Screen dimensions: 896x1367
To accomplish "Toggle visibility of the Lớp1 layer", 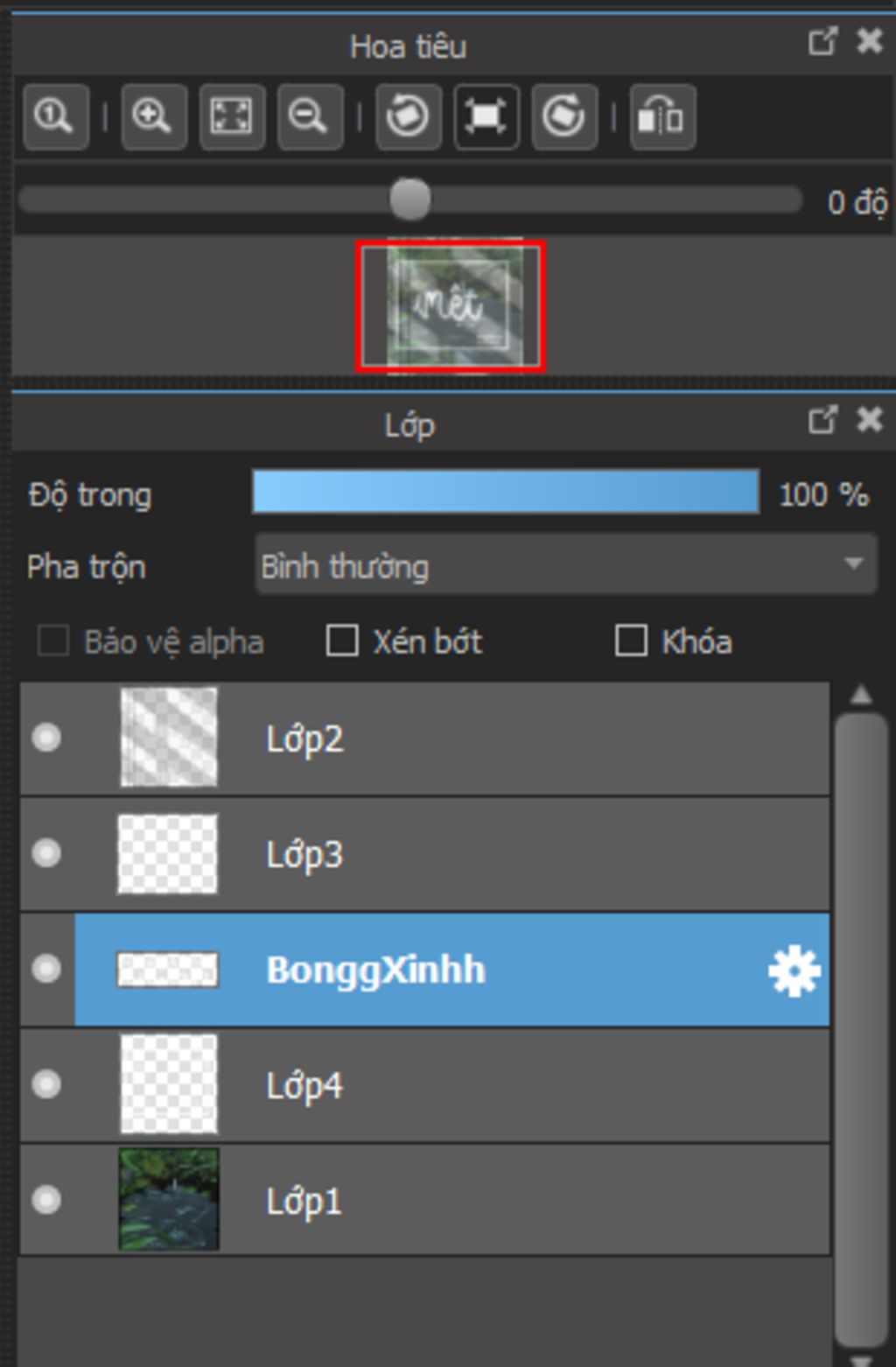I will 46,1199.
